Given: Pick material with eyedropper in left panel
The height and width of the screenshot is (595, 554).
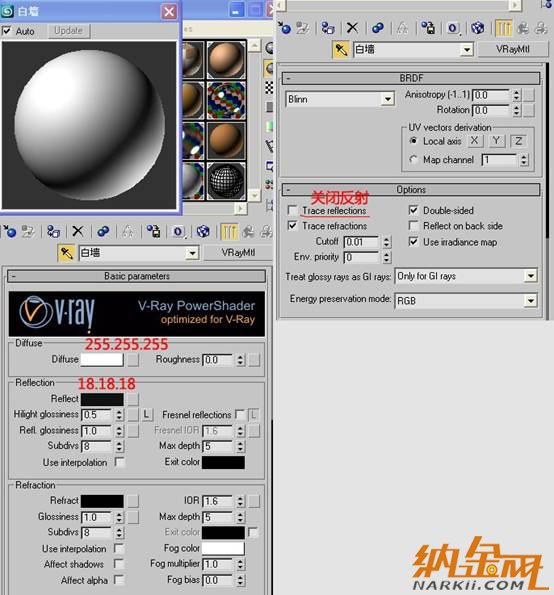Looking at the screenshot, I should tap(67, 253).
